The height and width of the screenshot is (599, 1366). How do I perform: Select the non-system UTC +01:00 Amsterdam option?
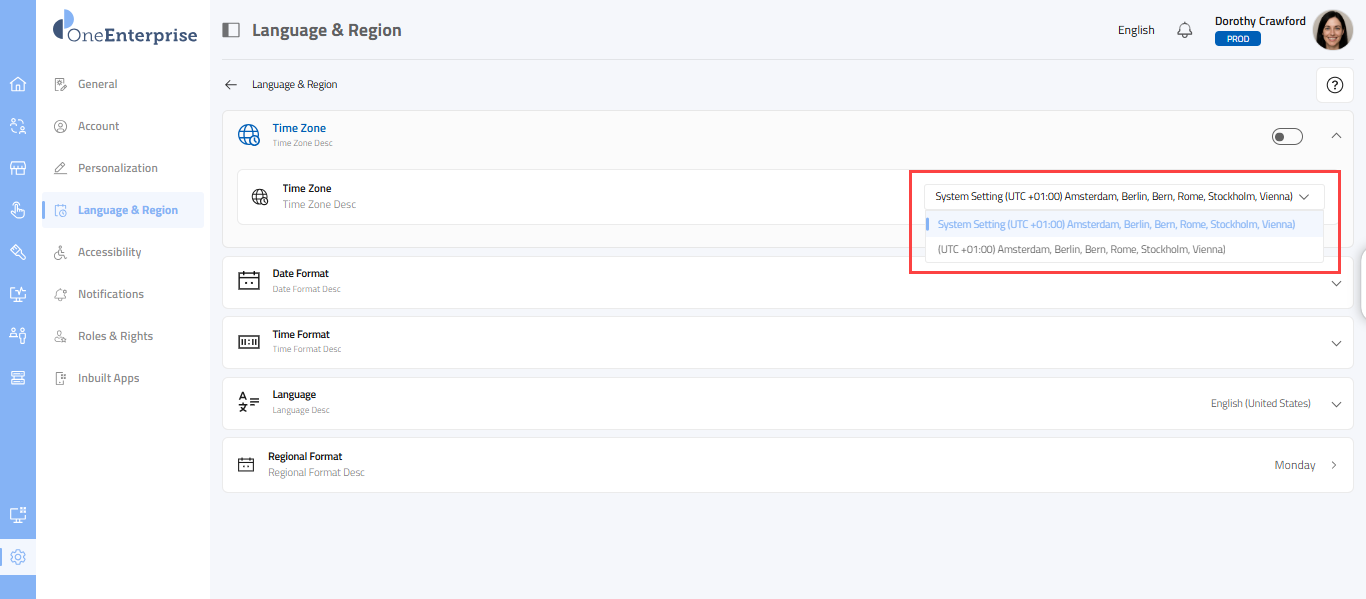coord(1081,249)
